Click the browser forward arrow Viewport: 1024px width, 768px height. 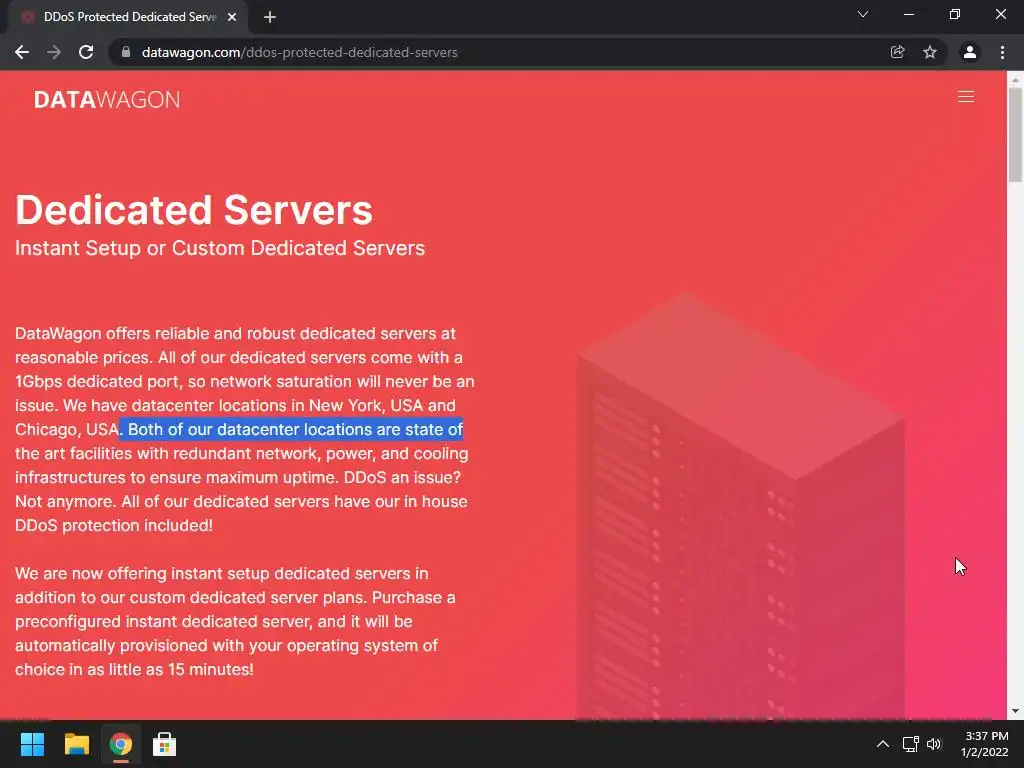pos(54,52)
